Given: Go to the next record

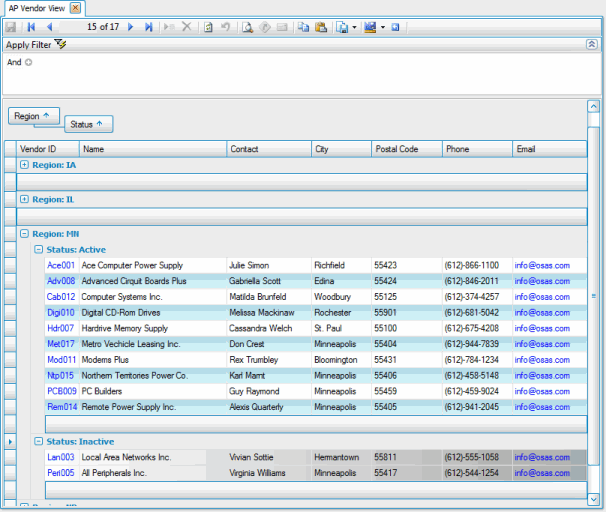Looking at the screenshot, I should pyautogui.click(x=132, y=27).
